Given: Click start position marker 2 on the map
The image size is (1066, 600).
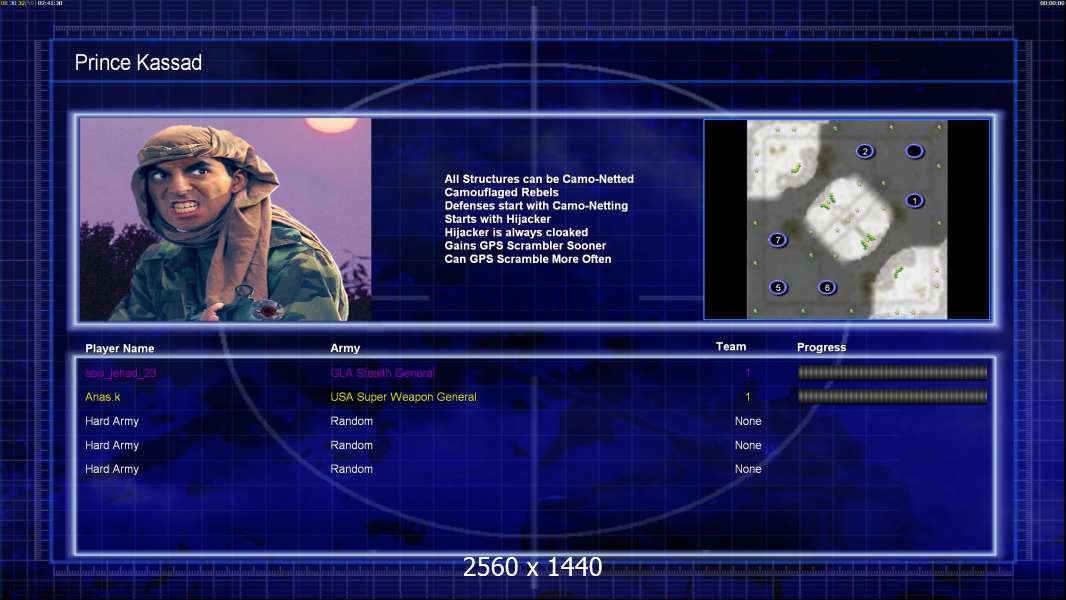Looking at the screenshot, I should click(x=865, y=152).
